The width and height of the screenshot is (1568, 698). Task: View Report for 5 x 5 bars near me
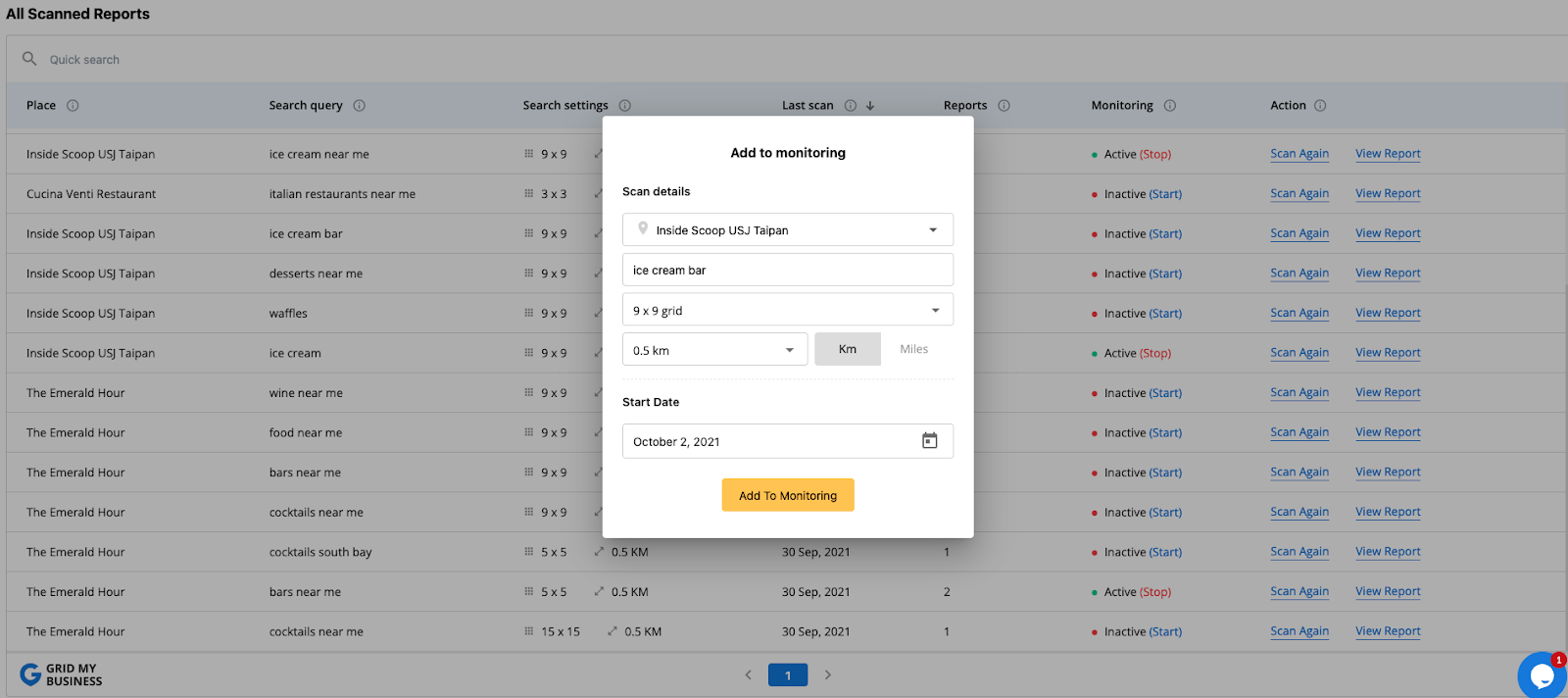pyautogui.click(x=1388, y=591)
